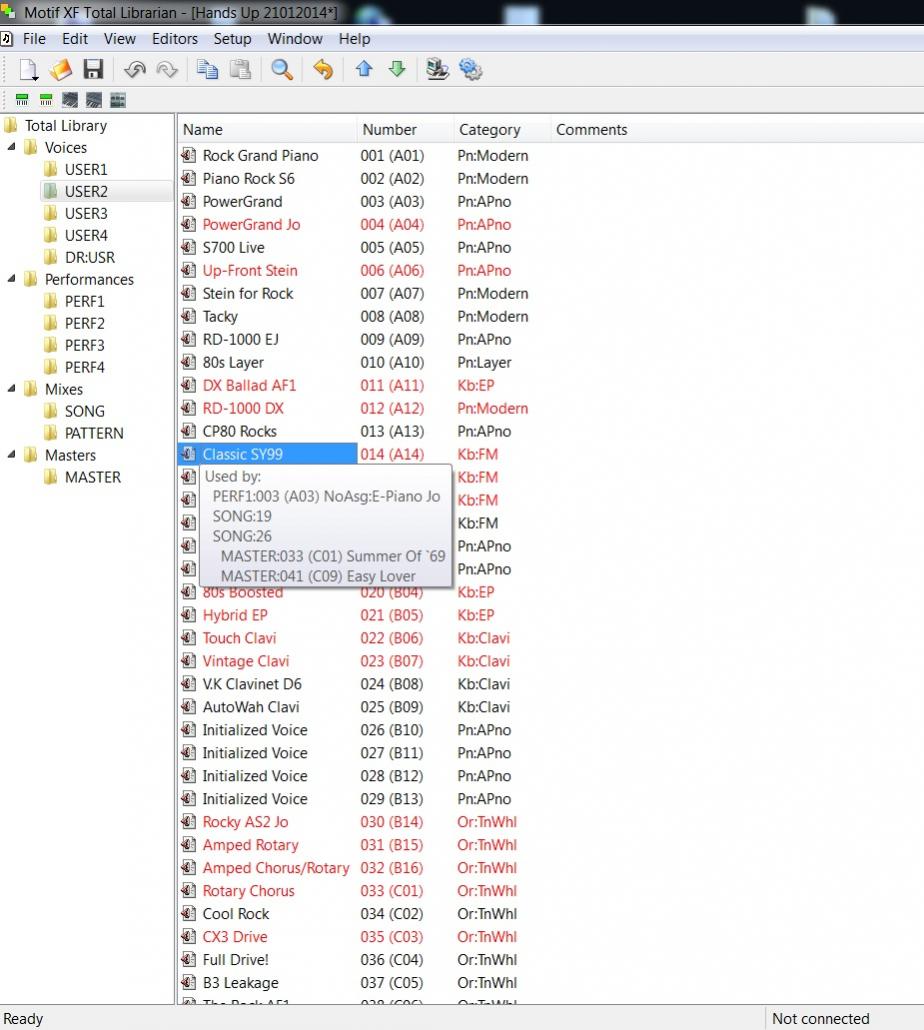The height and width of the screenshot is (1030, 924).
Task: Select the V.K Clavinet D6 voice
Action: click(252, 684)
